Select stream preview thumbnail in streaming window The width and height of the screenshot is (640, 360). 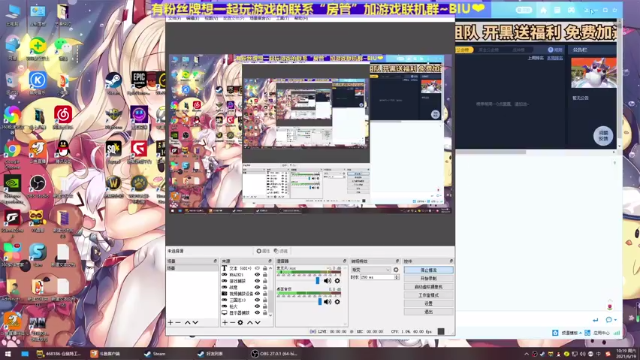[593, 73]
